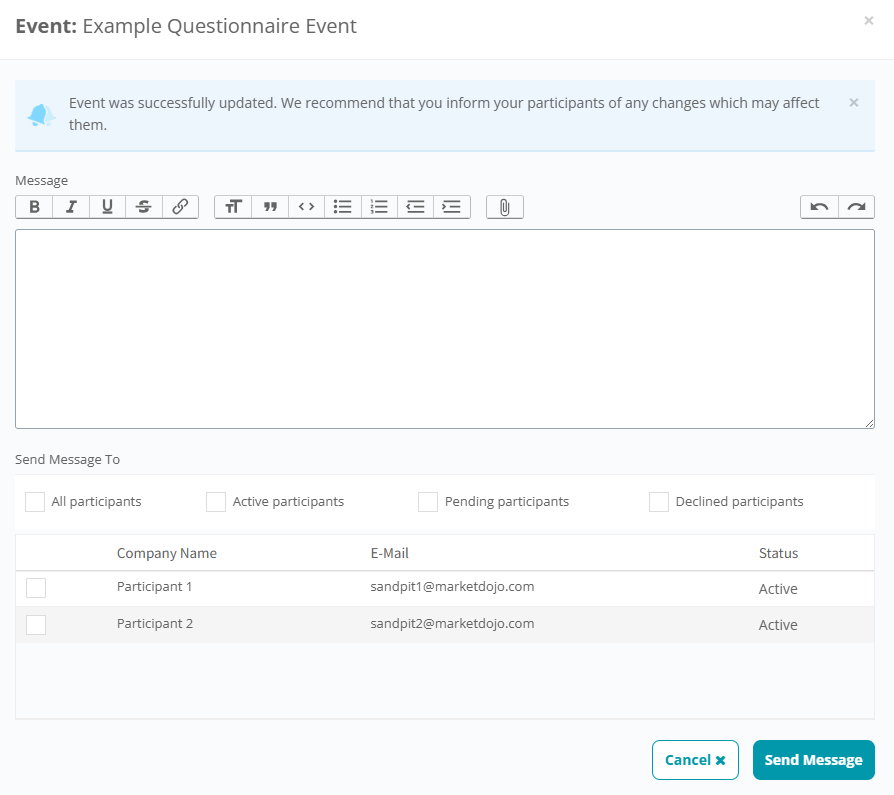The image size is (894, 795).
Task: Click the Company Name column header
Action: [x=166, y=553]
